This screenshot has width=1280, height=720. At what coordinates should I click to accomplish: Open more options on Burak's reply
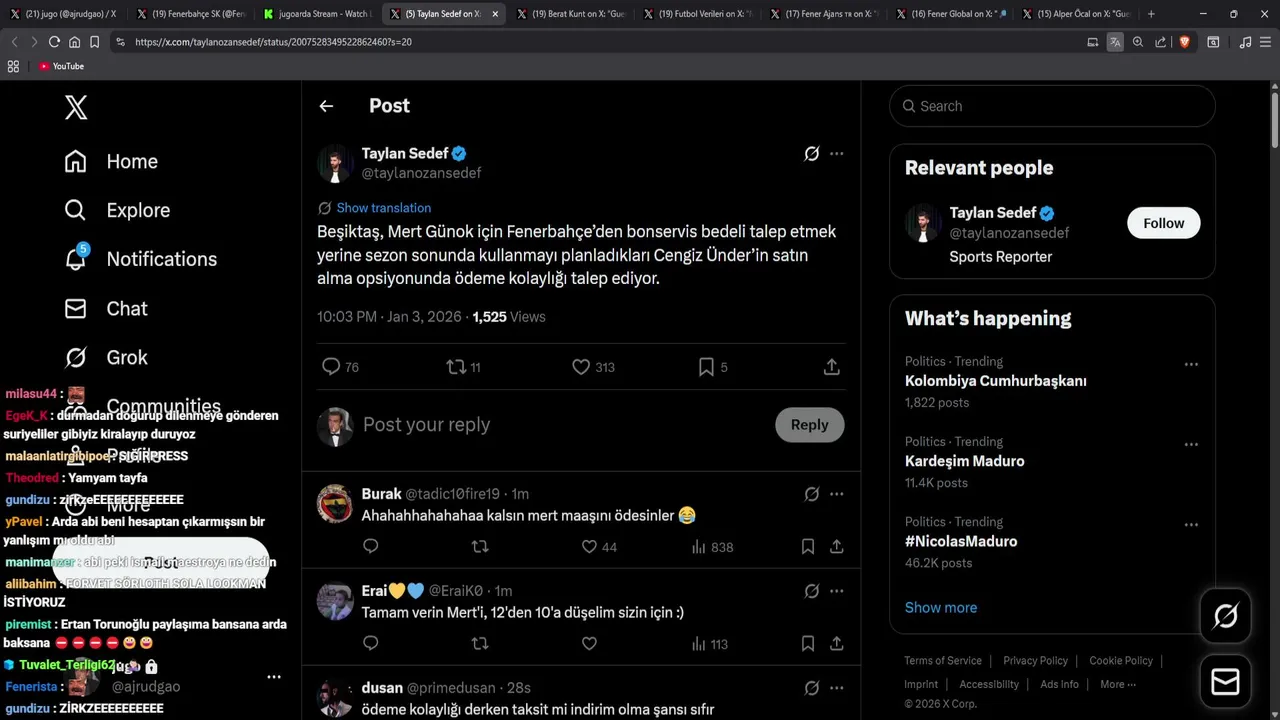click(x=837, y=494)
